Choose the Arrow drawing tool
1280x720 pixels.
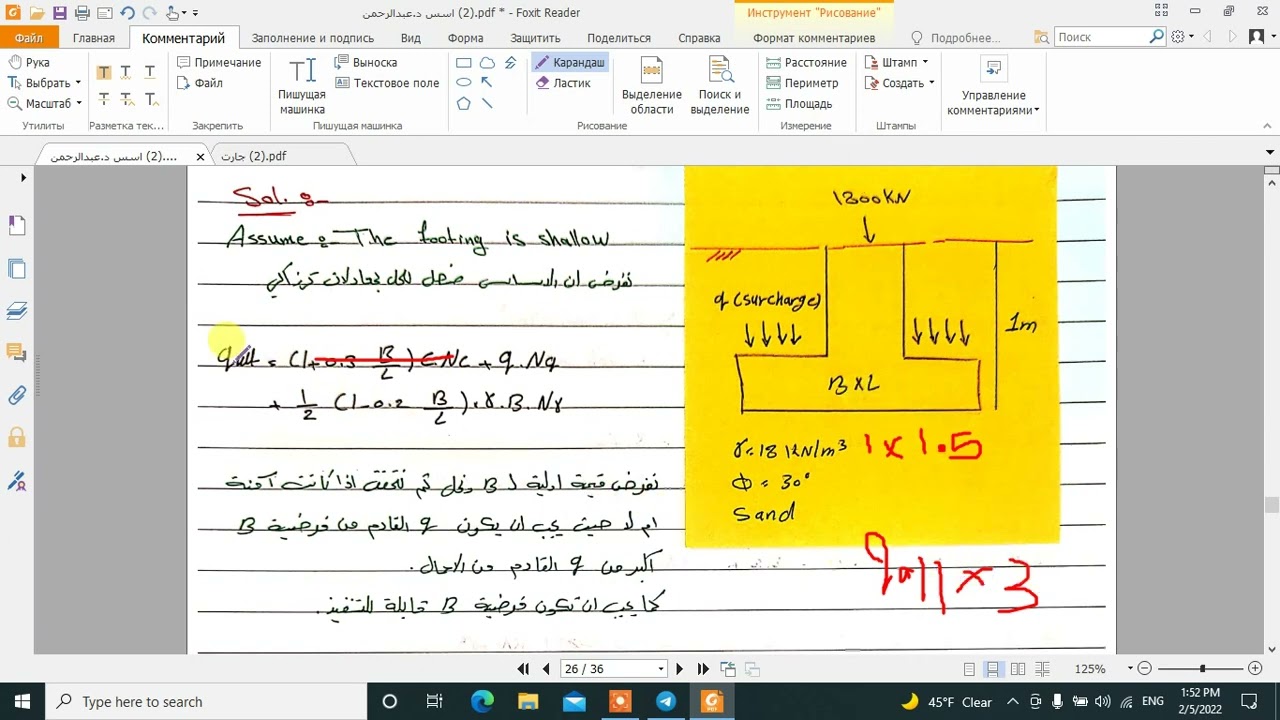pos(487,83)
